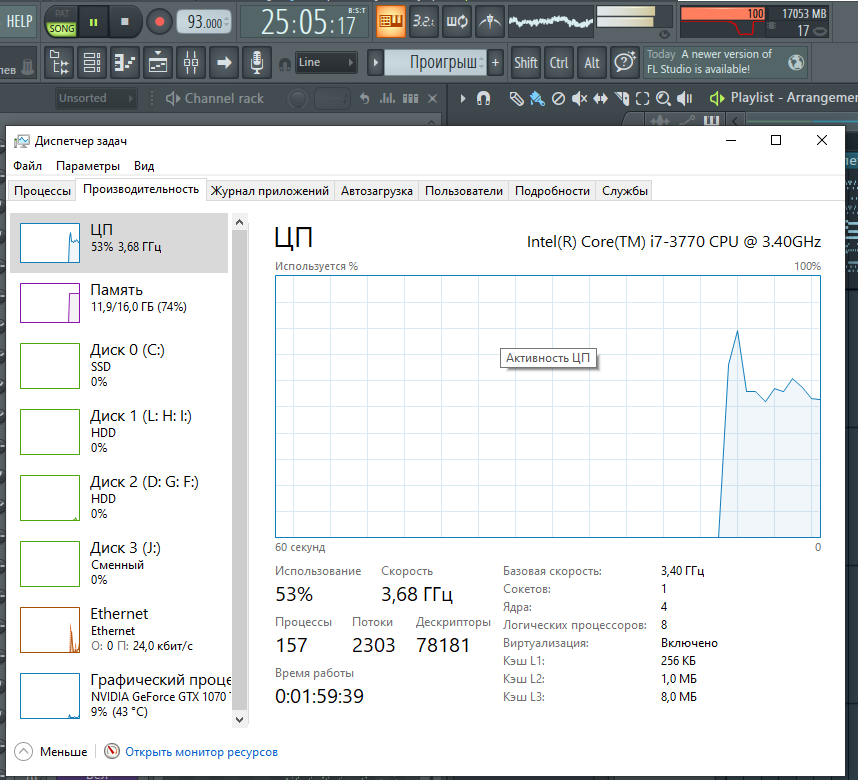Click the Channel rack undo-arrow icon

tap(364, 99)
